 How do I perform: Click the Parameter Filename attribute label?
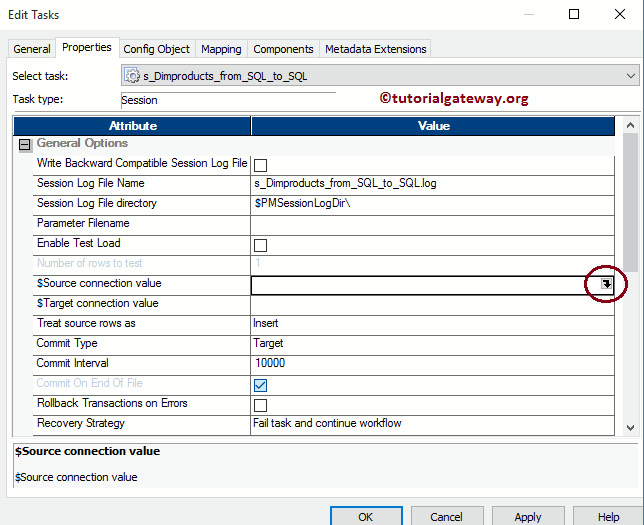(83, 223)
